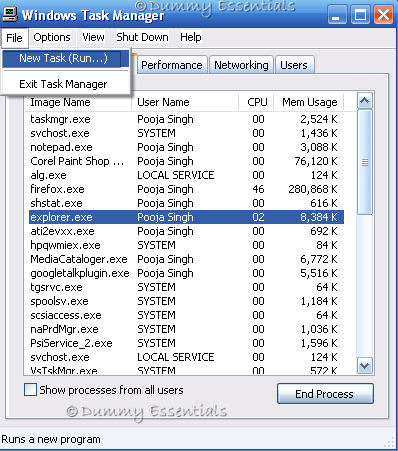Click the process list scrollbar thumb
The height and width of the screenshot is (451, 398).
click(x=365, y=162)
